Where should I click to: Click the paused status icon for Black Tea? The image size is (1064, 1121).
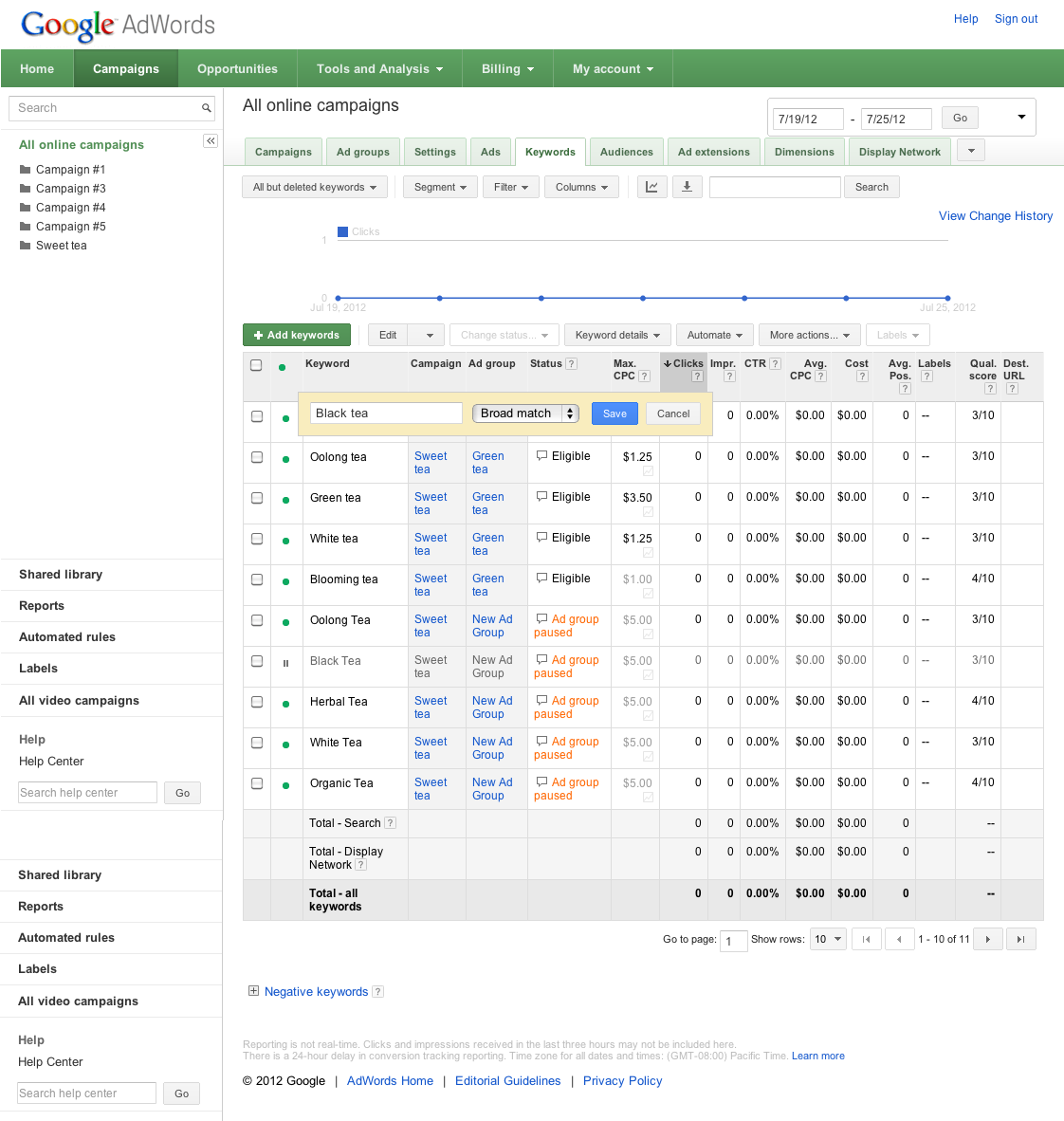pos(285,663)
